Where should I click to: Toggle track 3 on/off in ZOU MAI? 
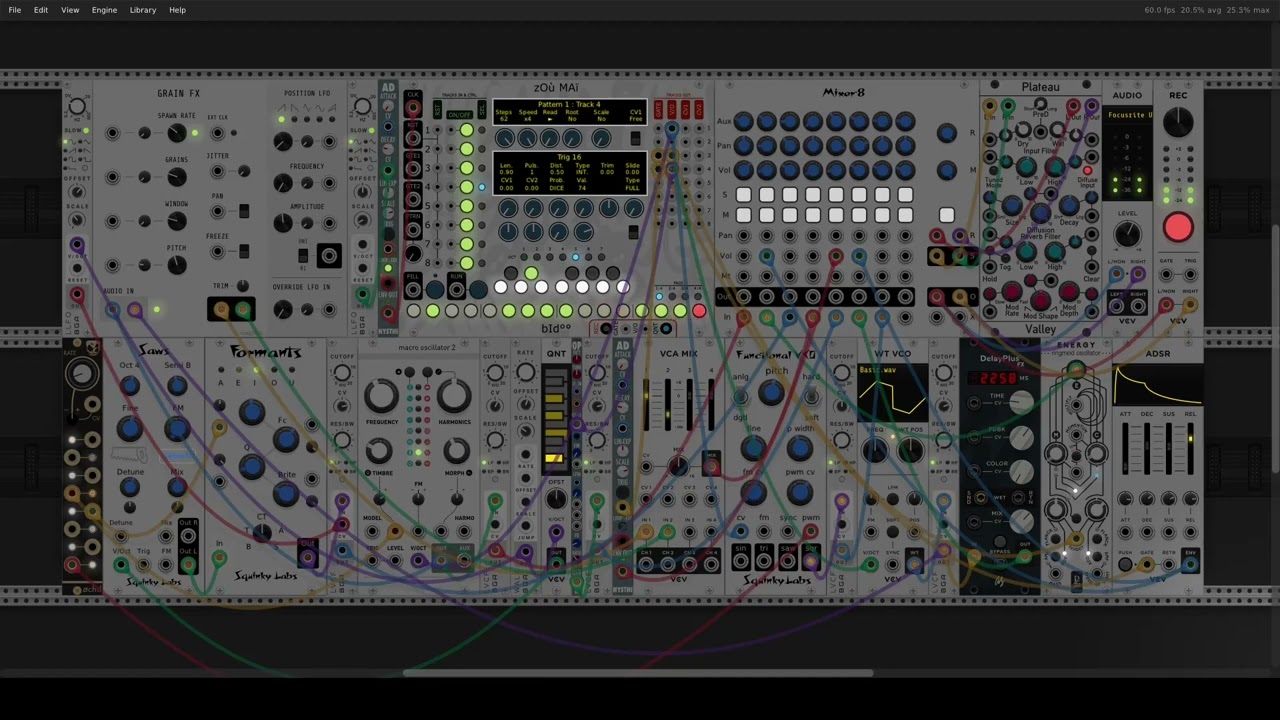[466, 168]
